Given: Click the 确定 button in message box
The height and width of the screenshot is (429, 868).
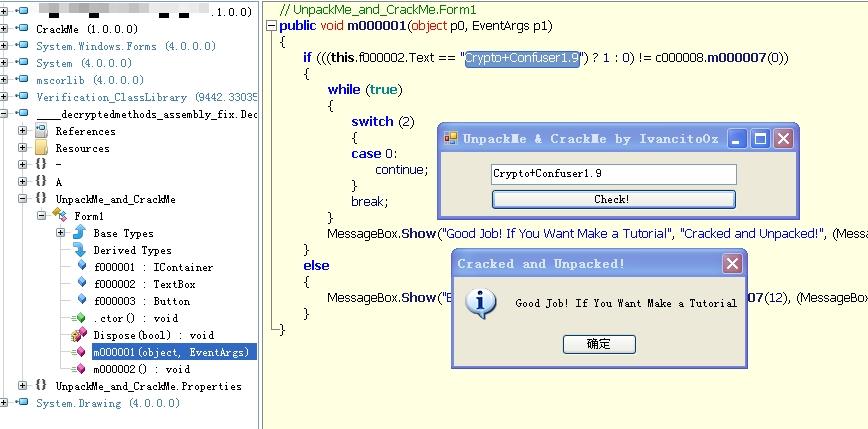Looking at the screenshot, I should pos(599,344).
